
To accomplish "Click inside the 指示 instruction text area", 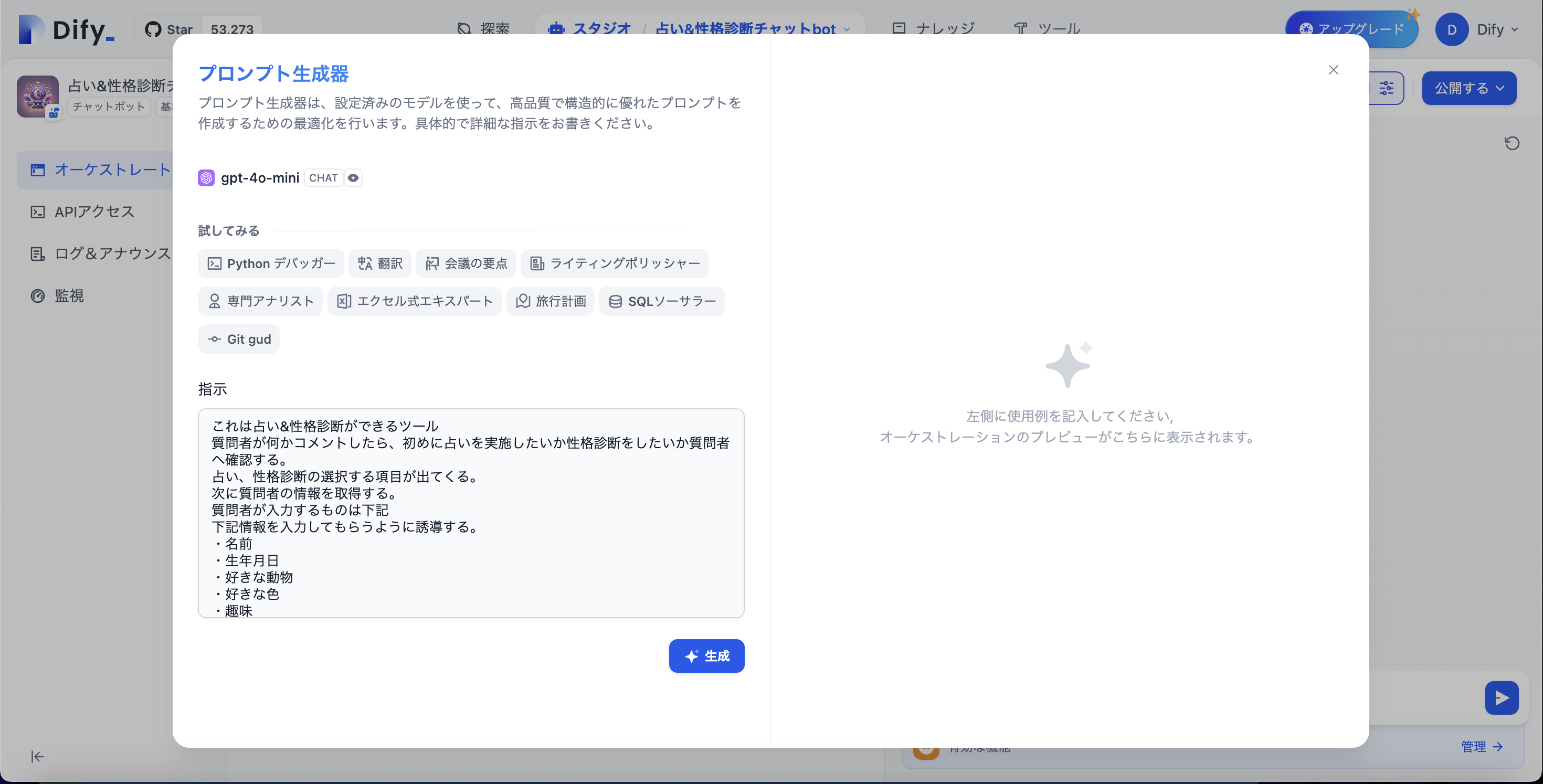I will click(471, 515).
